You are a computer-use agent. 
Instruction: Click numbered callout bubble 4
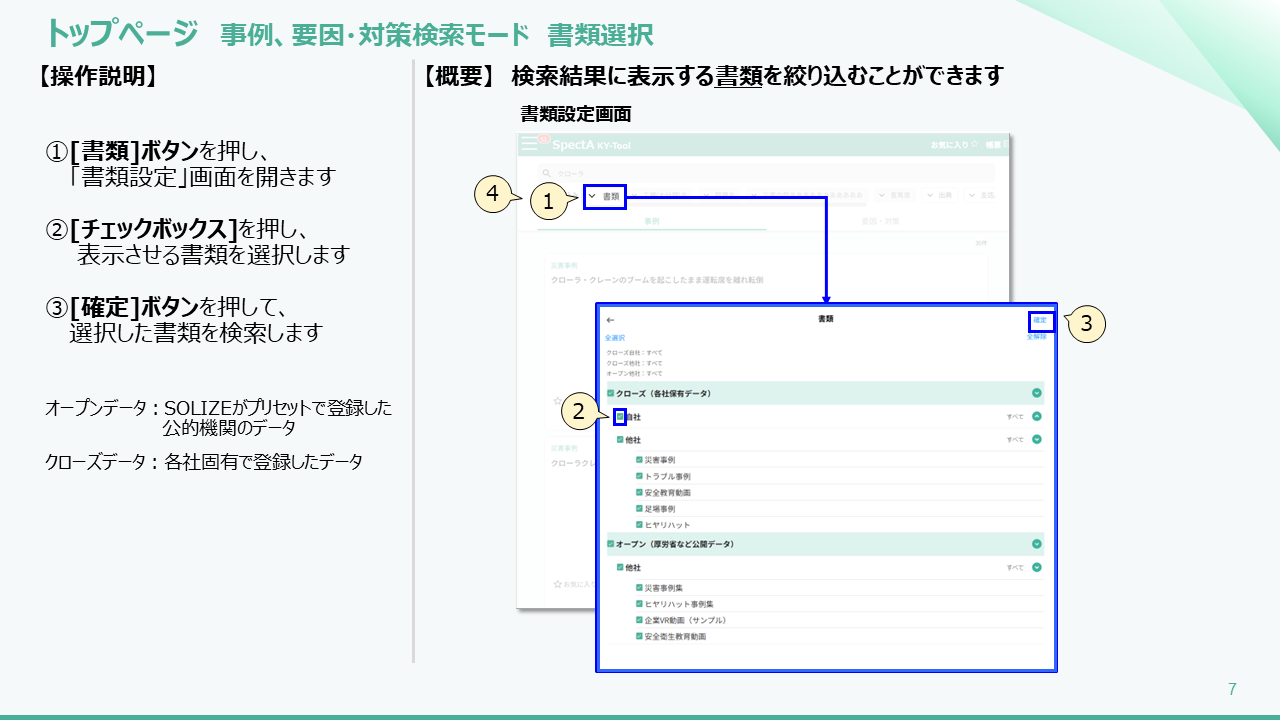click(x=493, y=193)
